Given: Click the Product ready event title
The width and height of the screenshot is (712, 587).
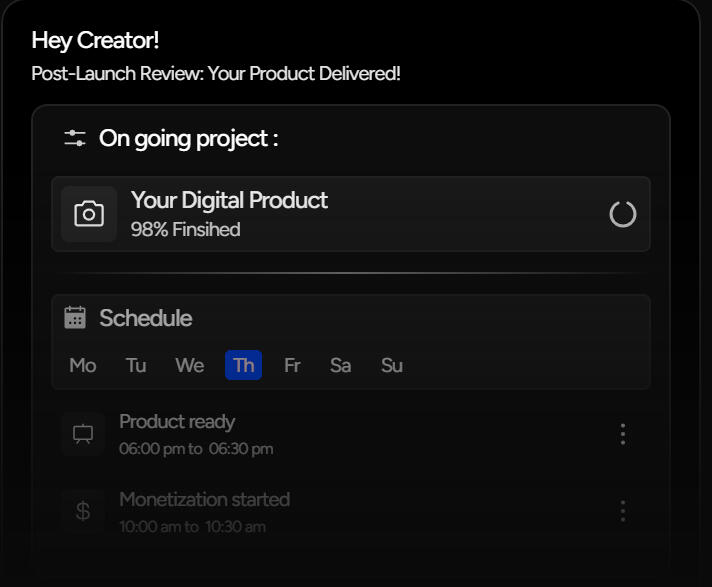Looking at the screenshot, I should (x=177, y=422).
